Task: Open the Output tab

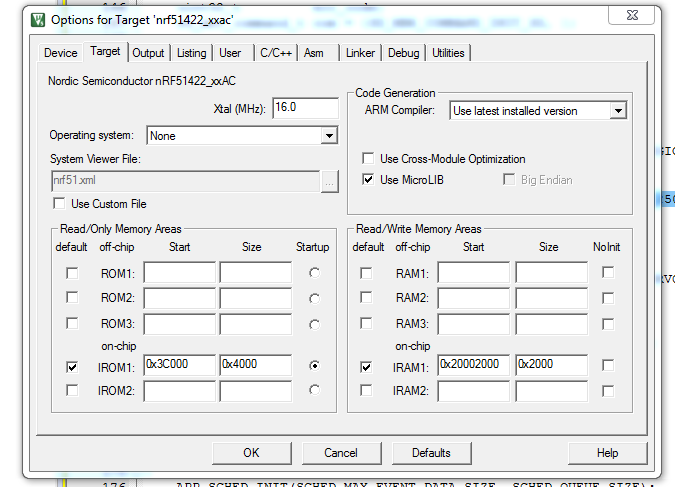Action: click(148, 53)
